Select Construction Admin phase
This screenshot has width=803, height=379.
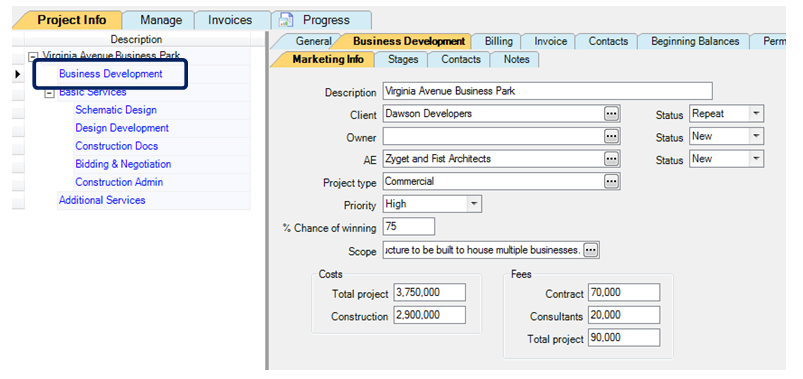pyautogui.click(x=119, y=182)
